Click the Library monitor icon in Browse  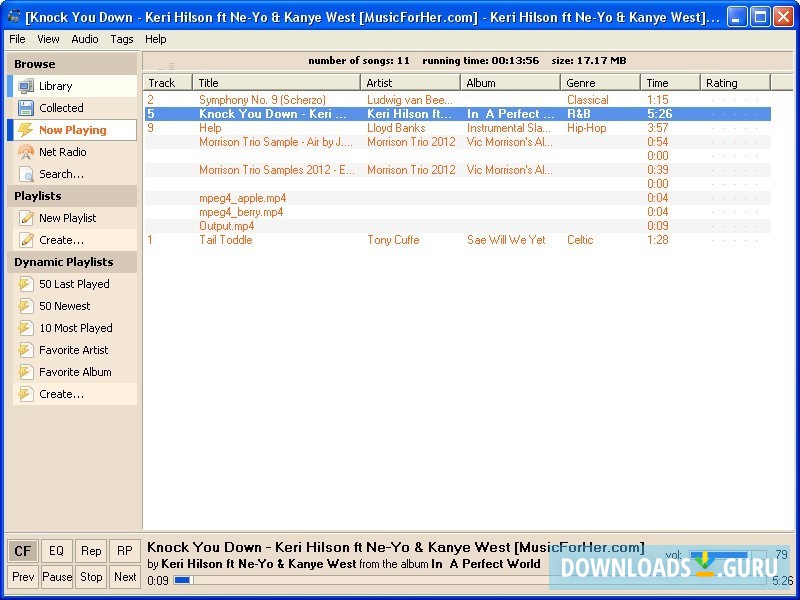coord(26,86)
